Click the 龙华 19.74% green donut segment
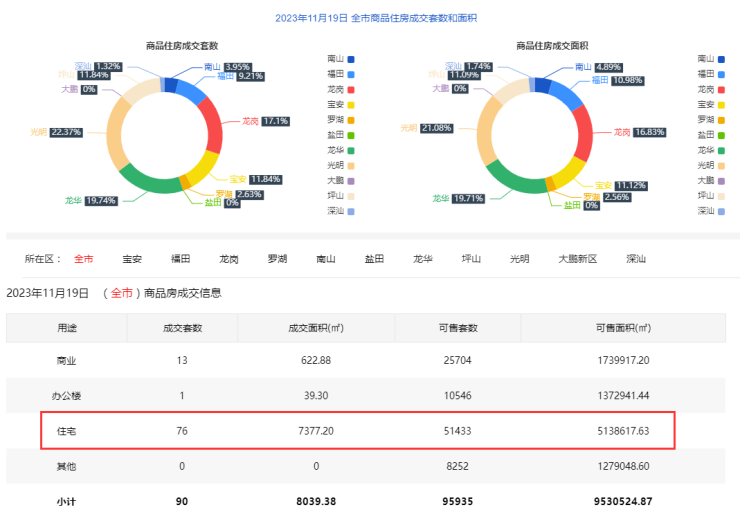740x512 pixels. click(x=150, y=181)
